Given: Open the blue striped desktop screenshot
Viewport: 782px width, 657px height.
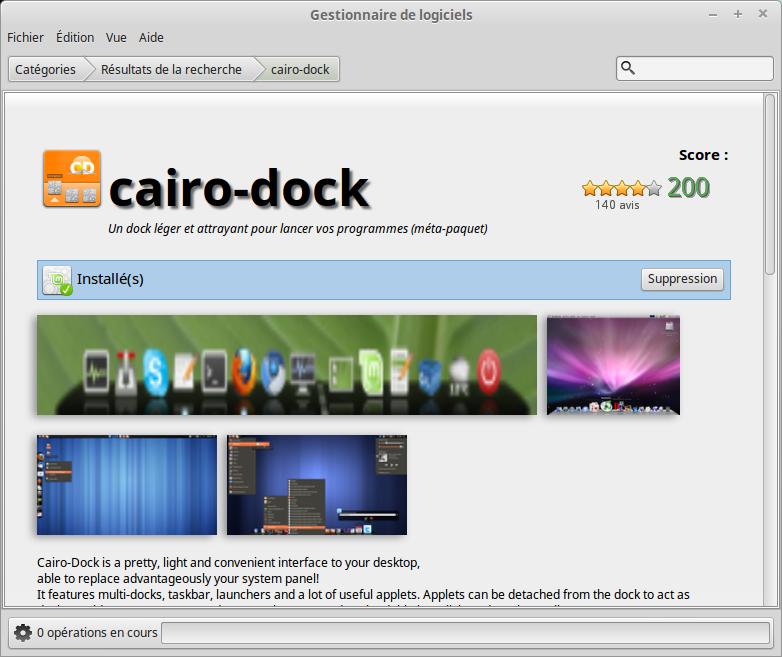Looking at the screenshot, I should (x=127, y=485).
